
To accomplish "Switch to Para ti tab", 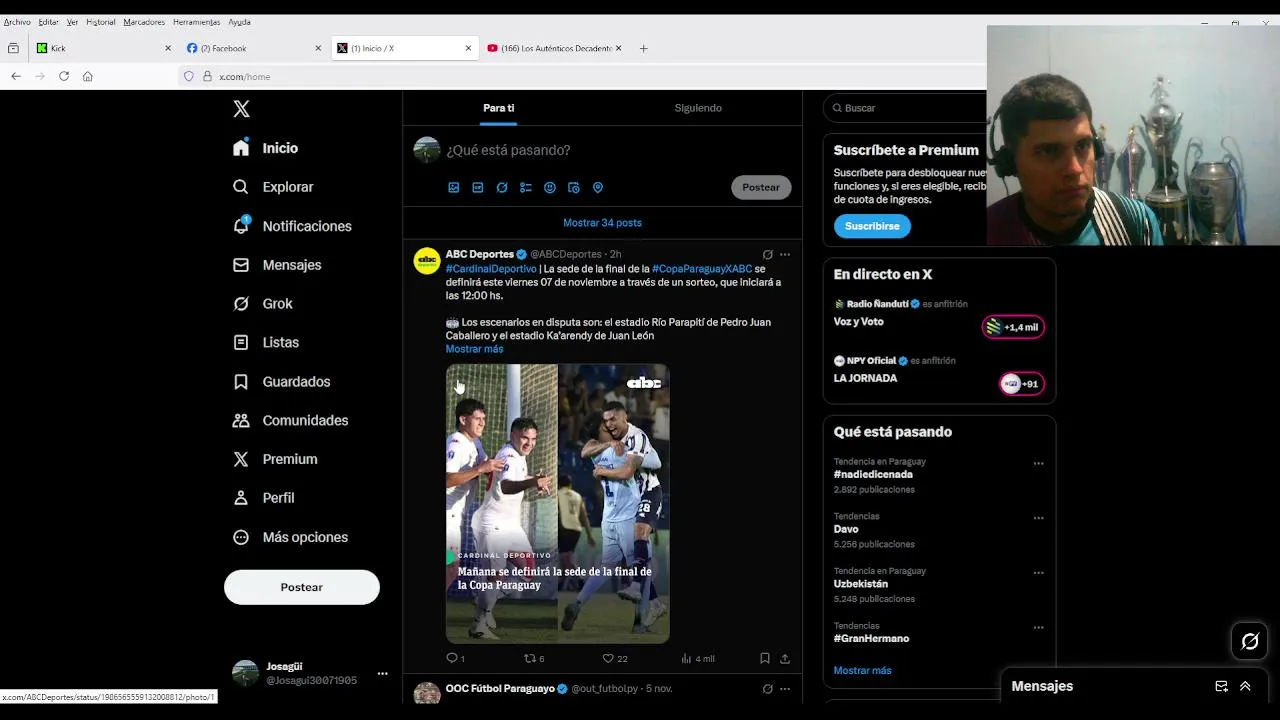I will point(498,108).
